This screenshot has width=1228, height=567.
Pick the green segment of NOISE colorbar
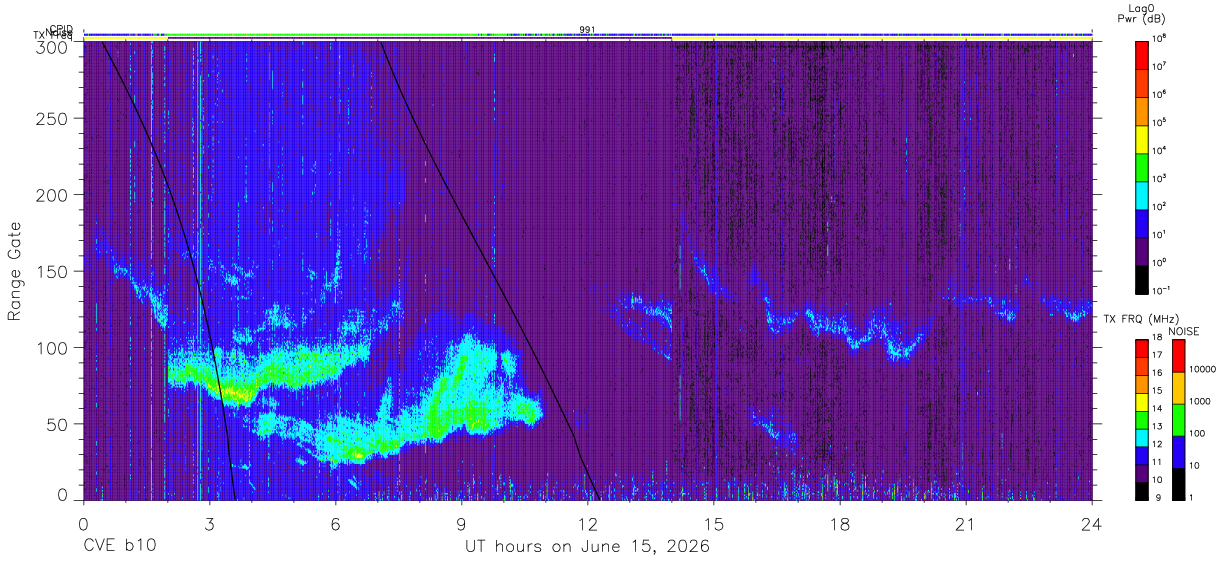pyautogui.click(x=1177, y=419)
